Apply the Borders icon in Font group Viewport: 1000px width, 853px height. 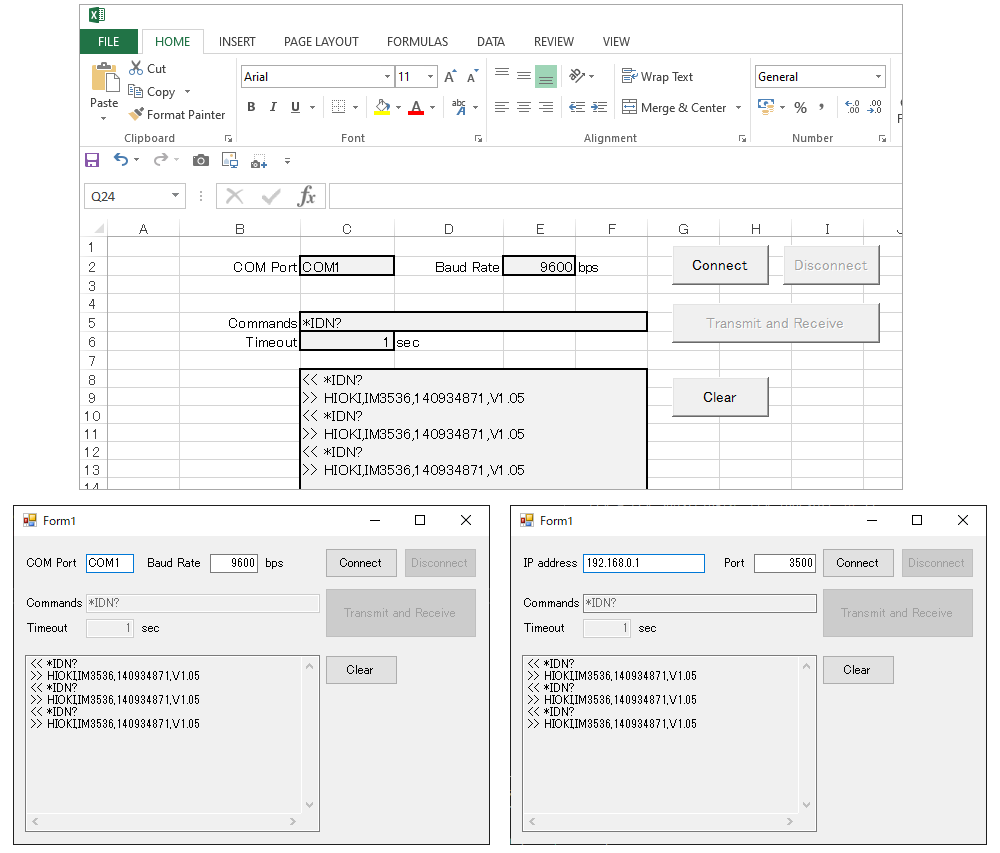tap(339, 107)
